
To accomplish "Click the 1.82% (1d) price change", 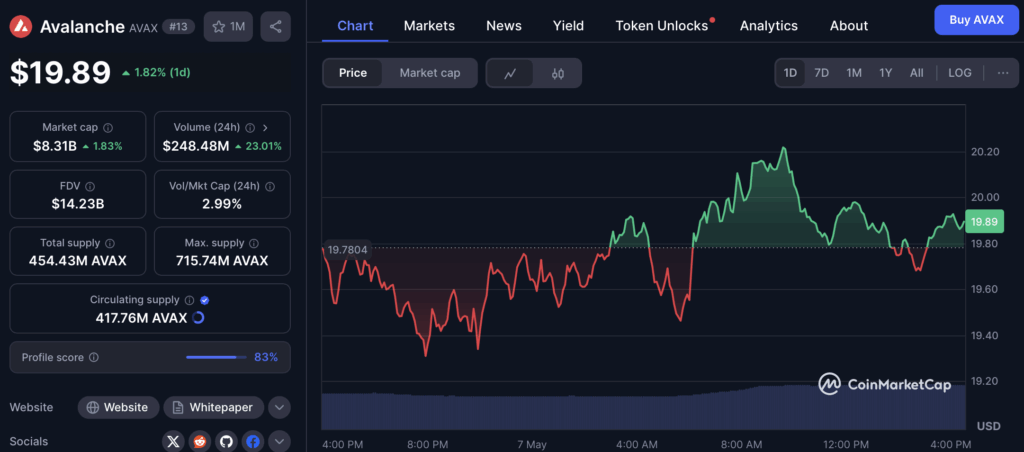I will (156, 73).
